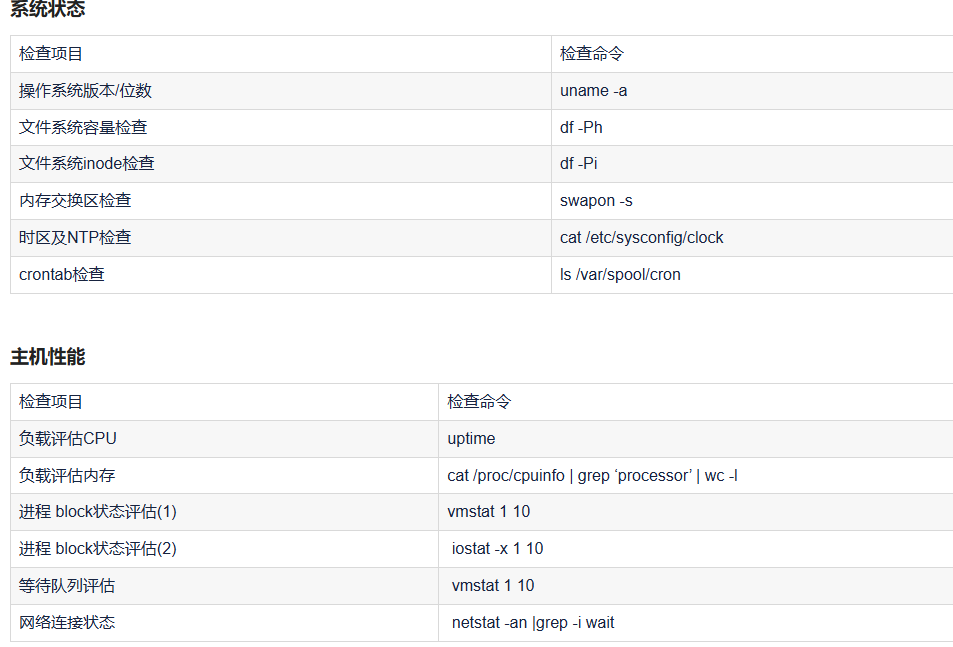Click the 操作系统版本/位数 row label
953x647 pixels.
pos(85,91)
